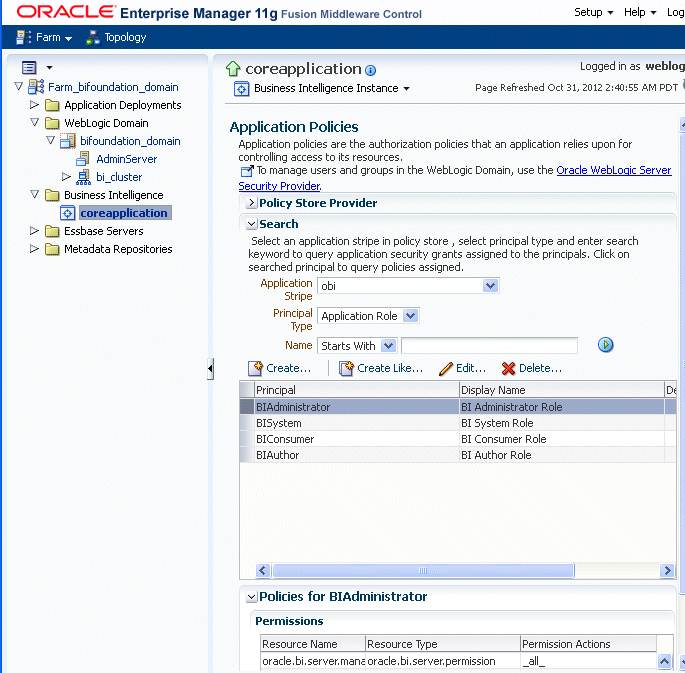Screen dimensions: 685x673
Task: Click the Create Like... button
Action: pos(381,368)
